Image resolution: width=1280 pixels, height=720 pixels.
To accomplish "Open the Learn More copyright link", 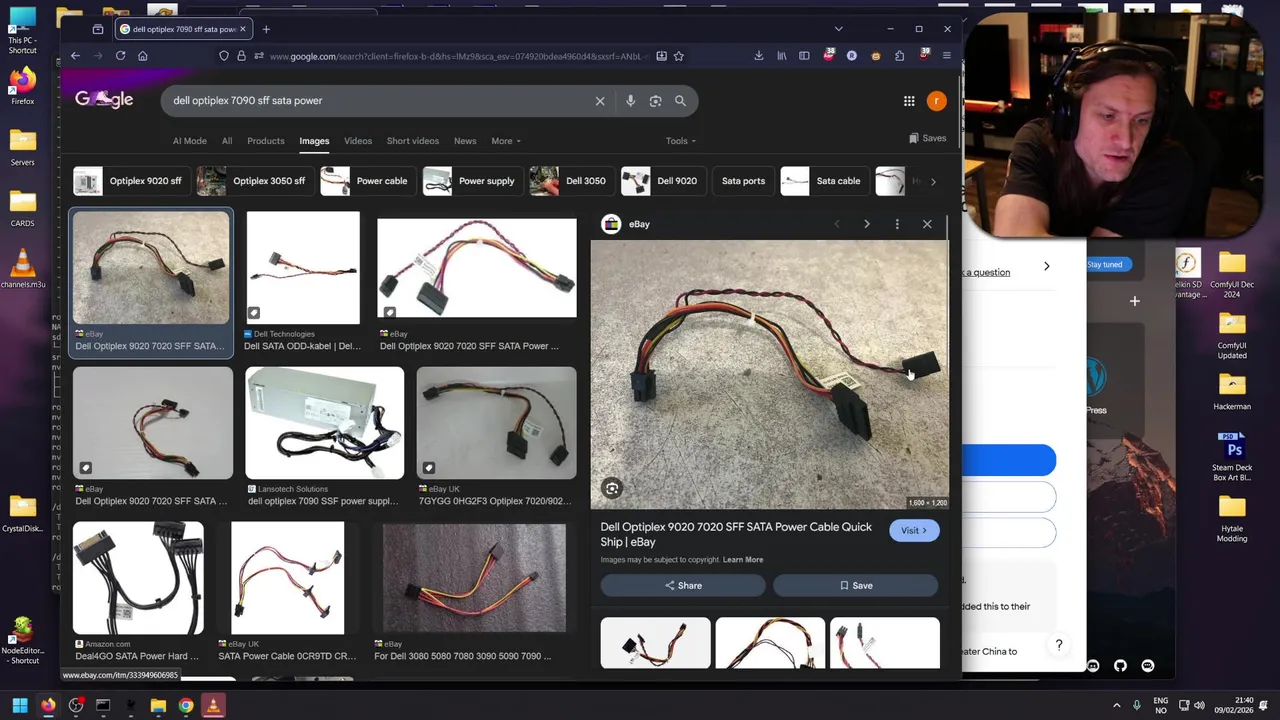I will 743,560.
